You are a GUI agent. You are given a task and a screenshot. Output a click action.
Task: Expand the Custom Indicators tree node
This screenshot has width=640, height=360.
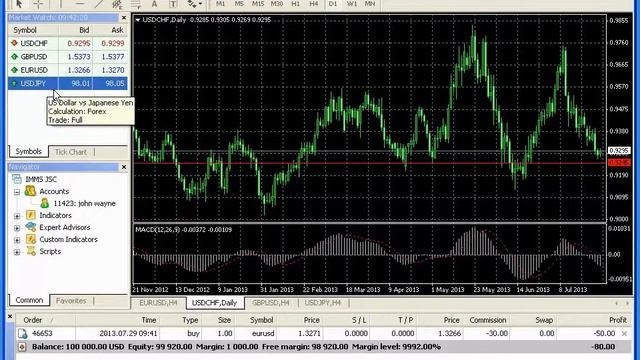click(x=17, y=240)
